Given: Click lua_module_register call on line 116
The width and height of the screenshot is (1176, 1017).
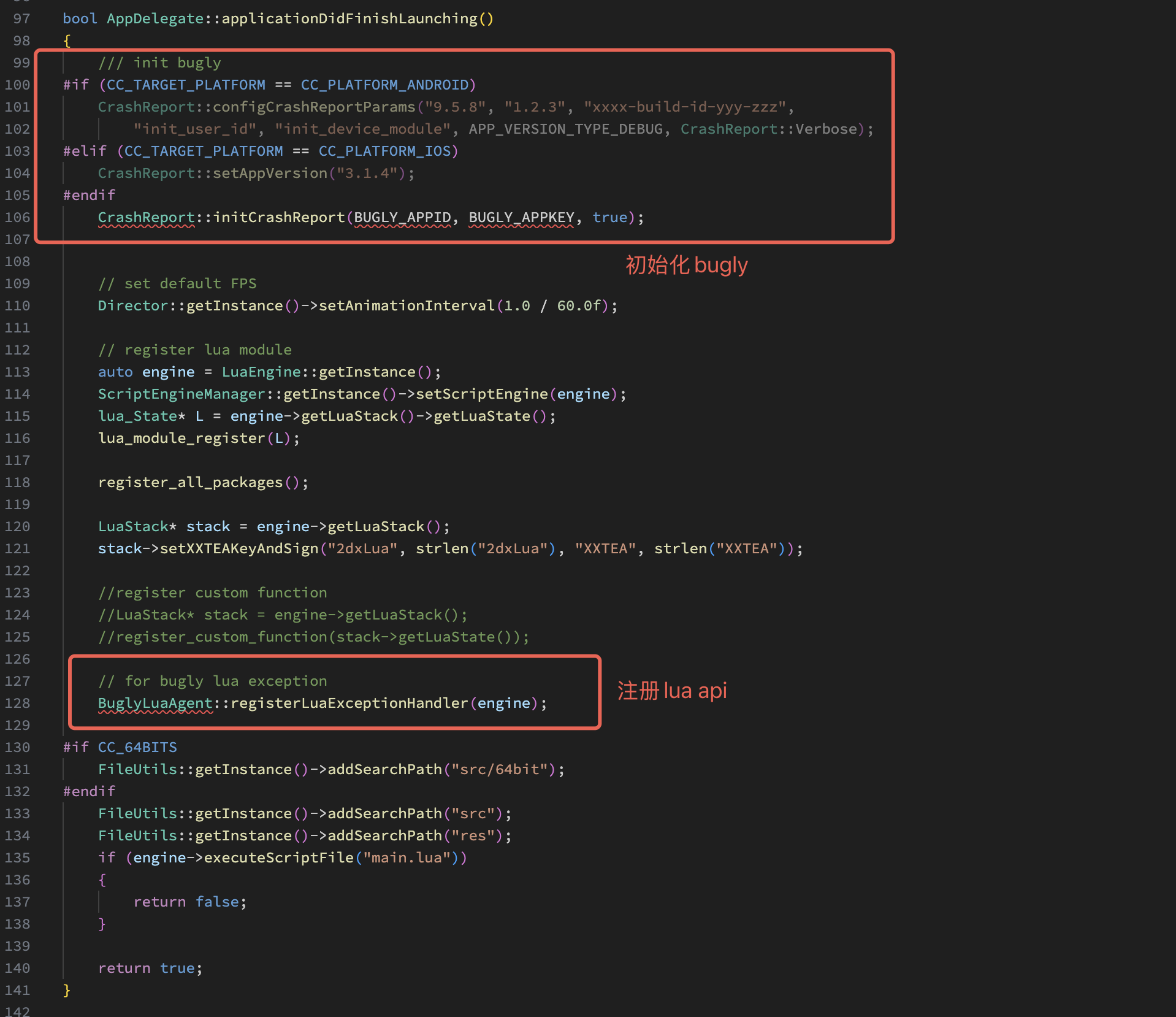Looking at the screenshot, I should click(x=181, y=438).
